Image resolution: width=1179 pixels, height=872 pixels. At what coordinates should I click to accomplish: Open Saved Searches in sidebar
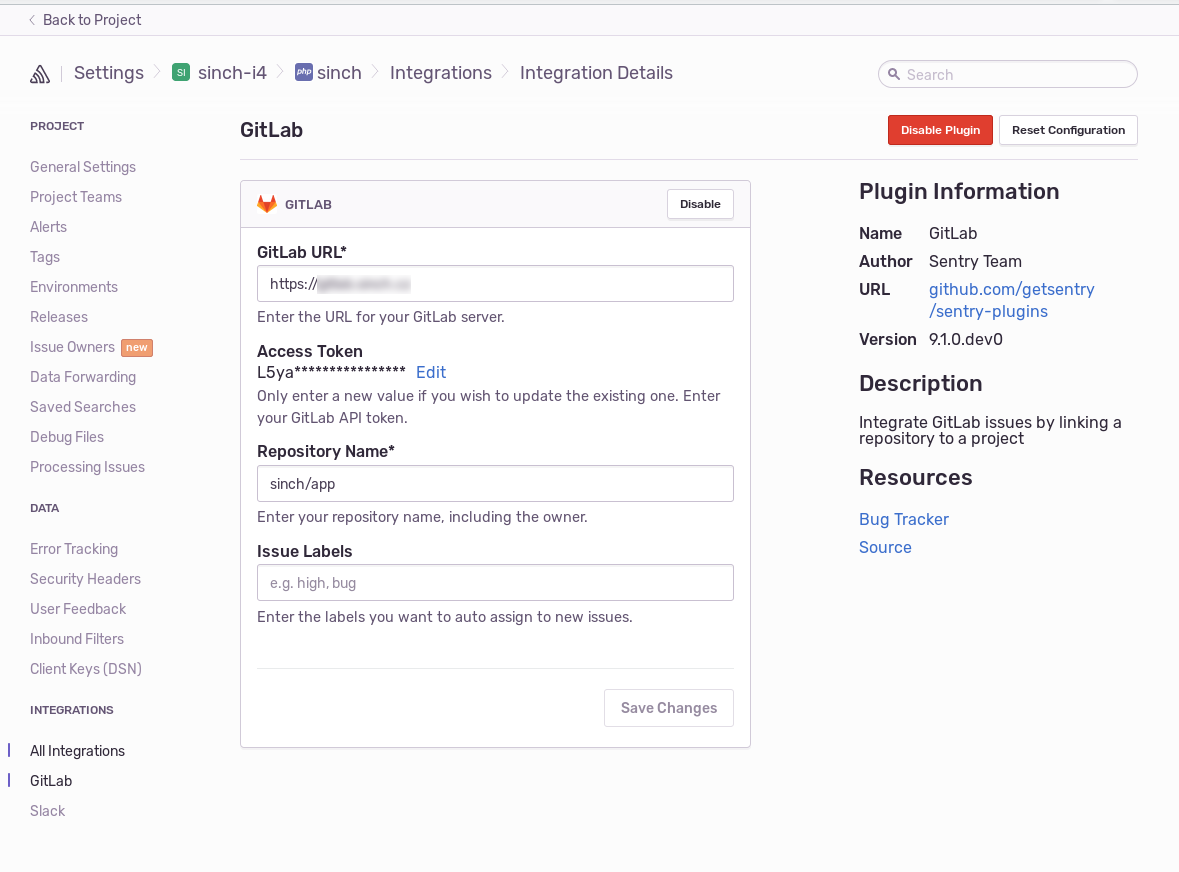[83, 407]
